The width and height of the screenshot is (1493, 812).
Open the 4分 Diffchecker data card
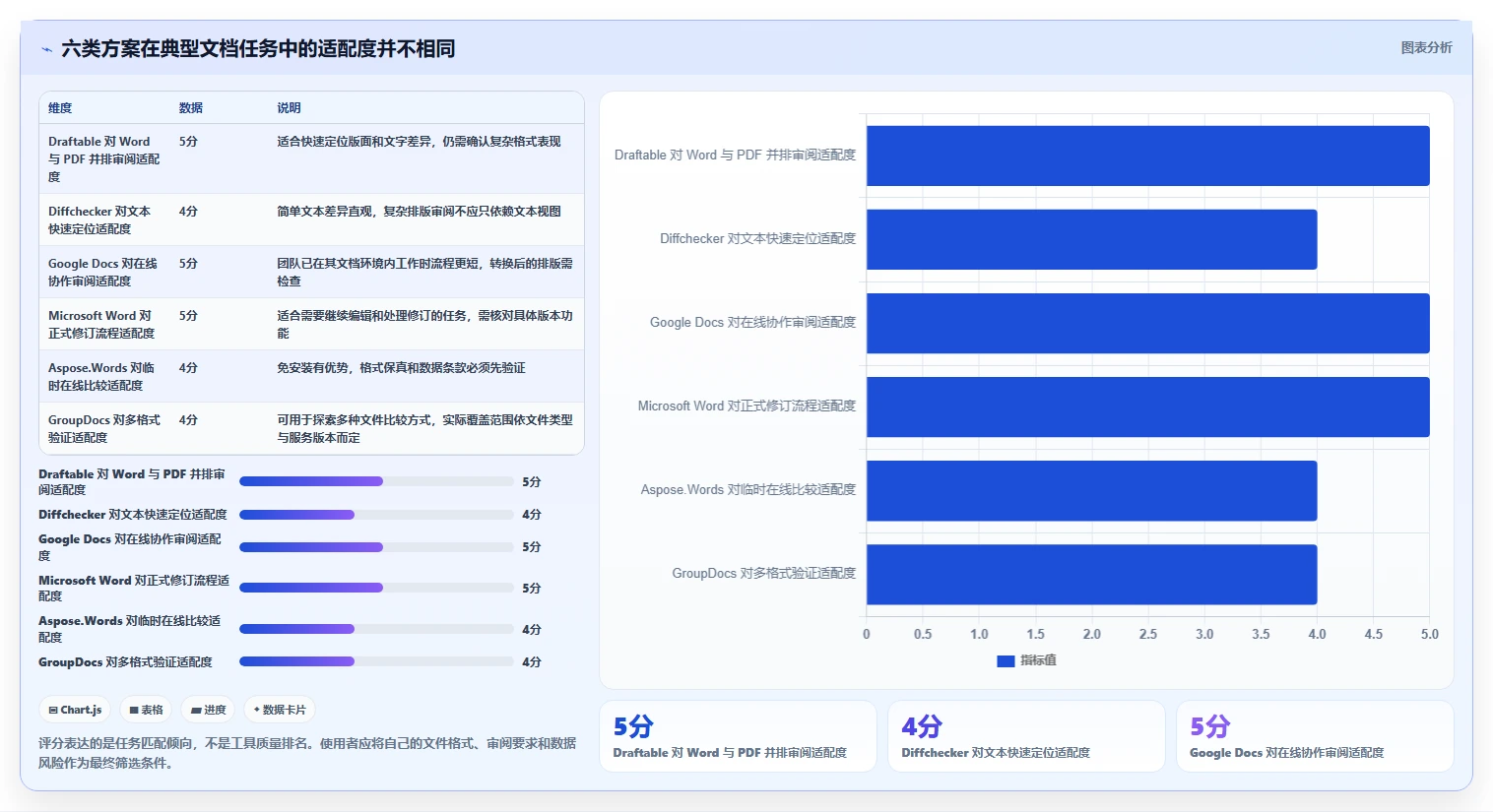(x=1026, y=736)
